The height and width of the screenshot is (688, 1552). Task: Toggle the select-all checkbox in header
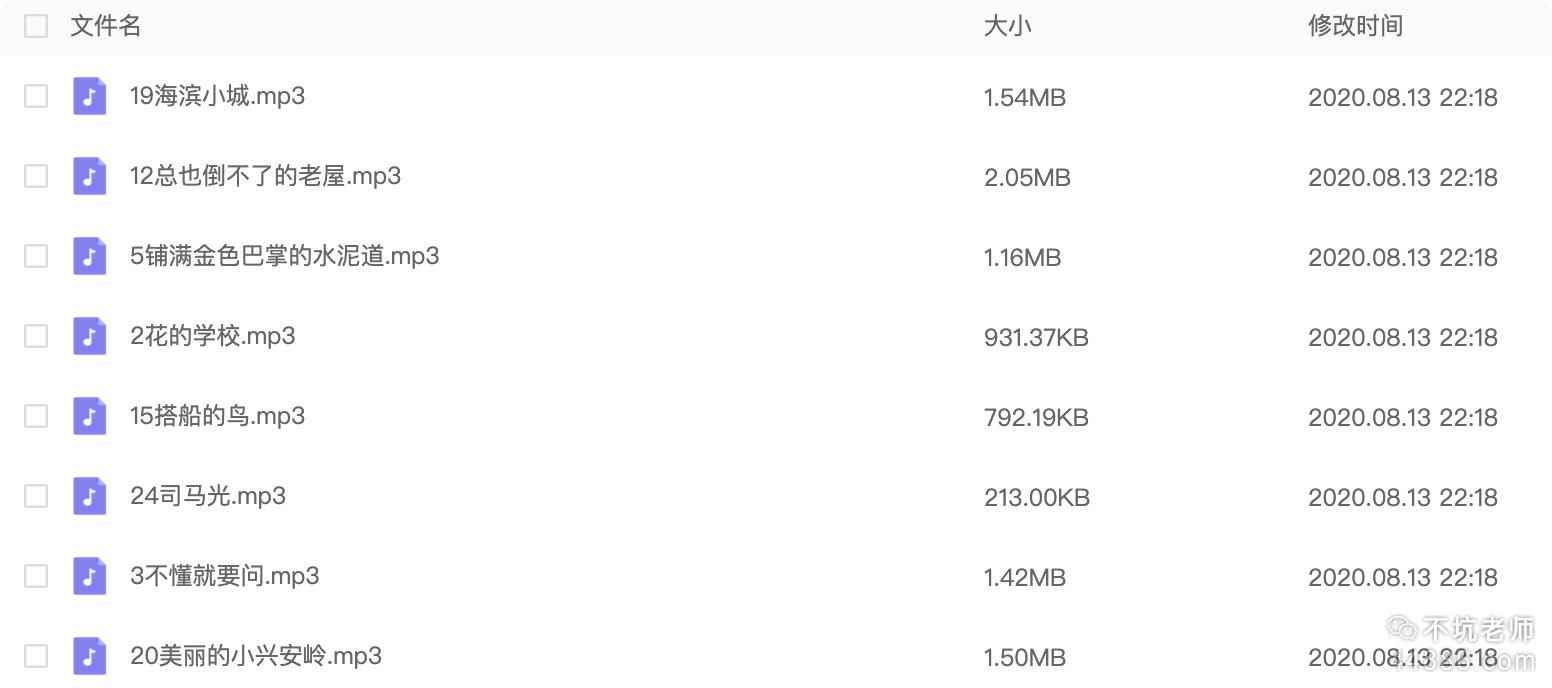[x=36, y=26]
